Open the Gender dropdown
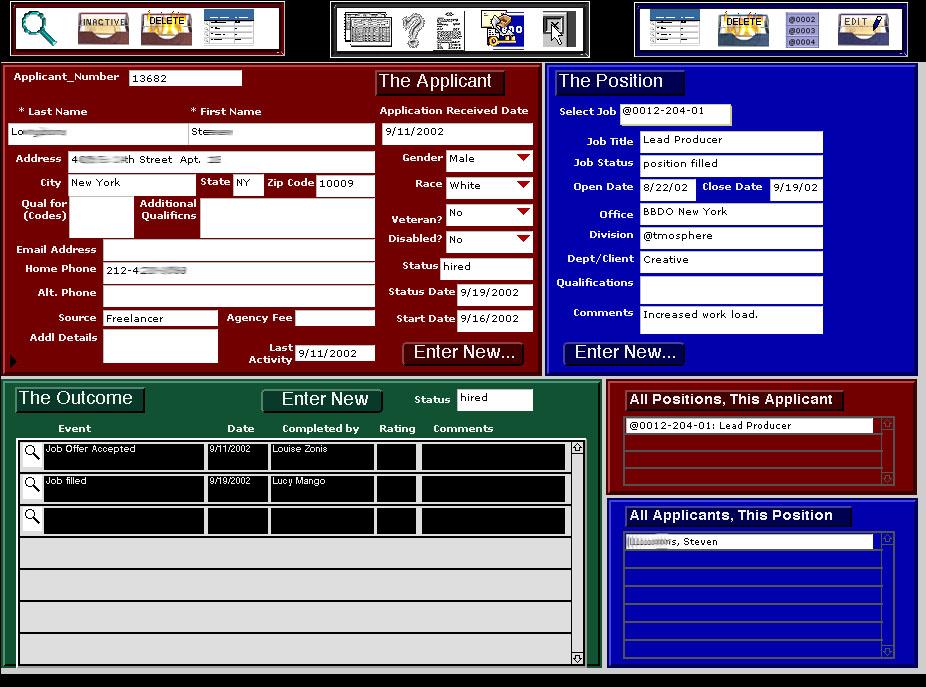 523,159
